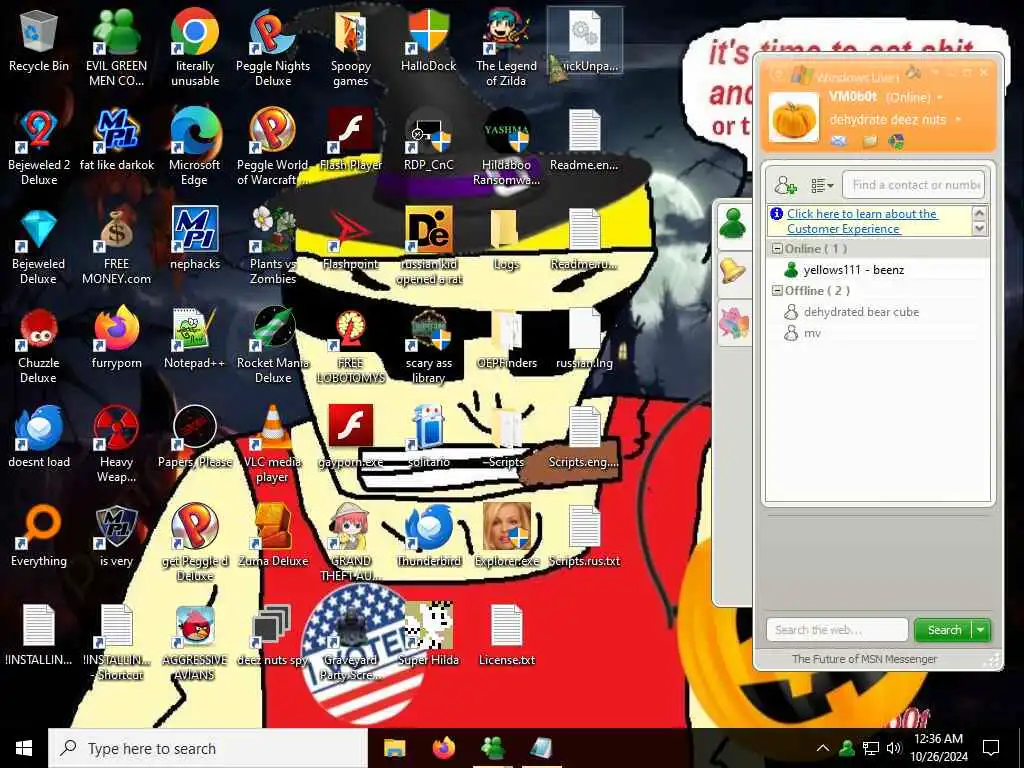Click the Windows Start button
Image resolution: width=1024 pixels, height=768 pixels.
pyautogui.click(x=24, y=748)
